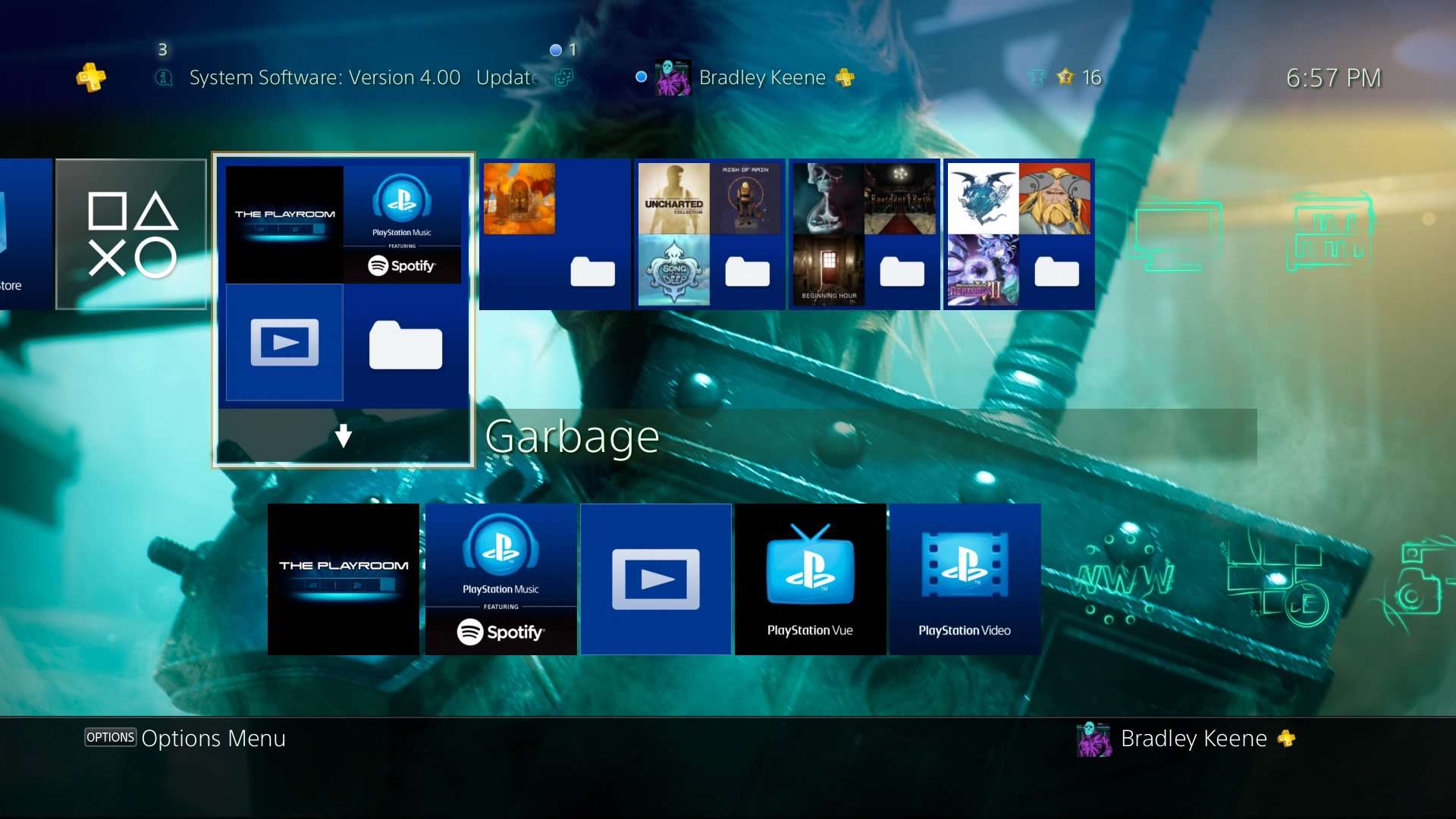
Task: View the trophy level 16 indicator
Action: coord(1077,77)
